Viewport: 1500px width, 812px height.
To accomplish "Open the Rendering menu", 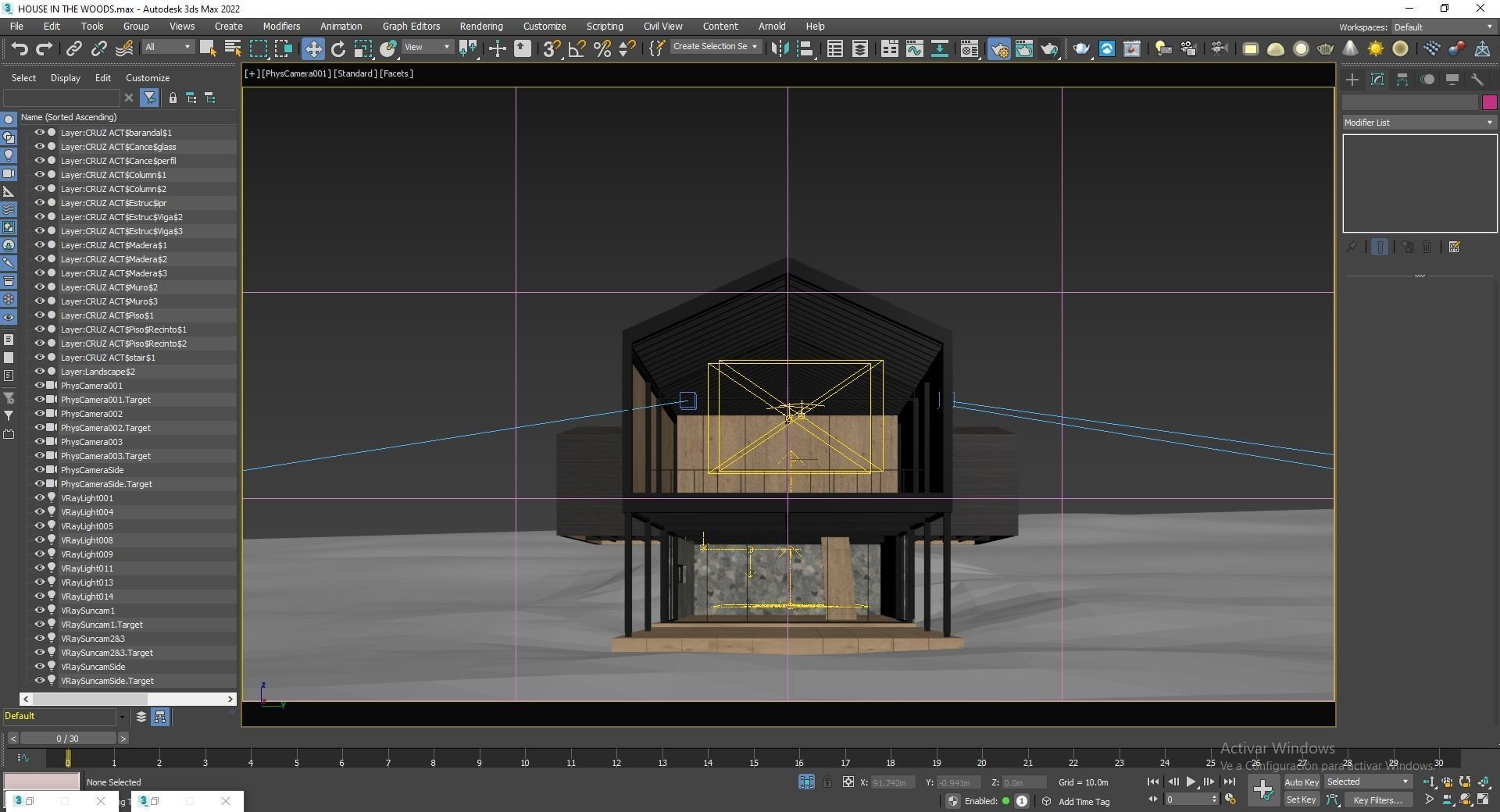I will (x=480, y=26).
